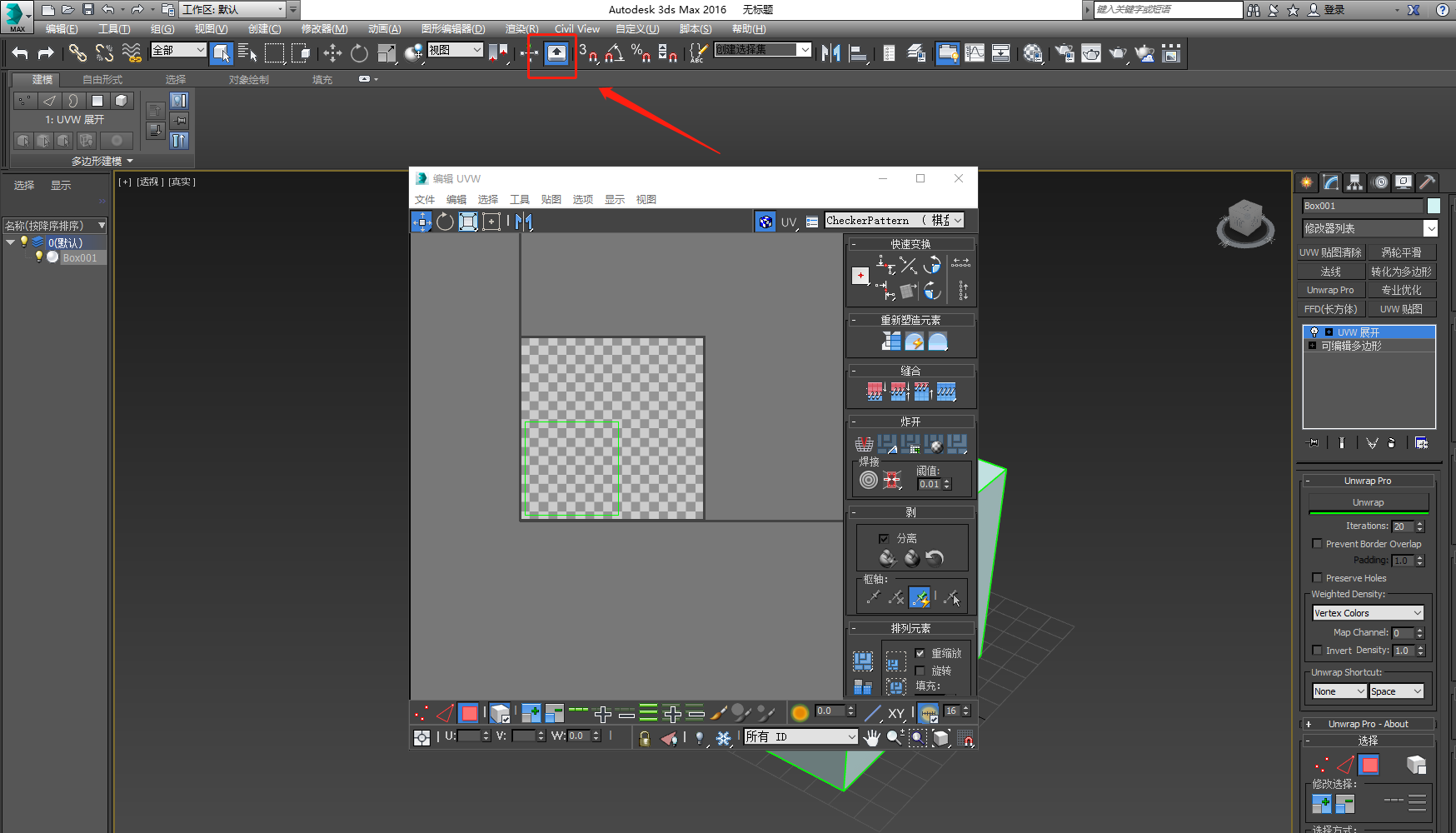Image resolution: width=1456 pixels, height=833 pixels.
Task: Click the Redo arrow in main toolbar
Action: (x=46, y=53)
